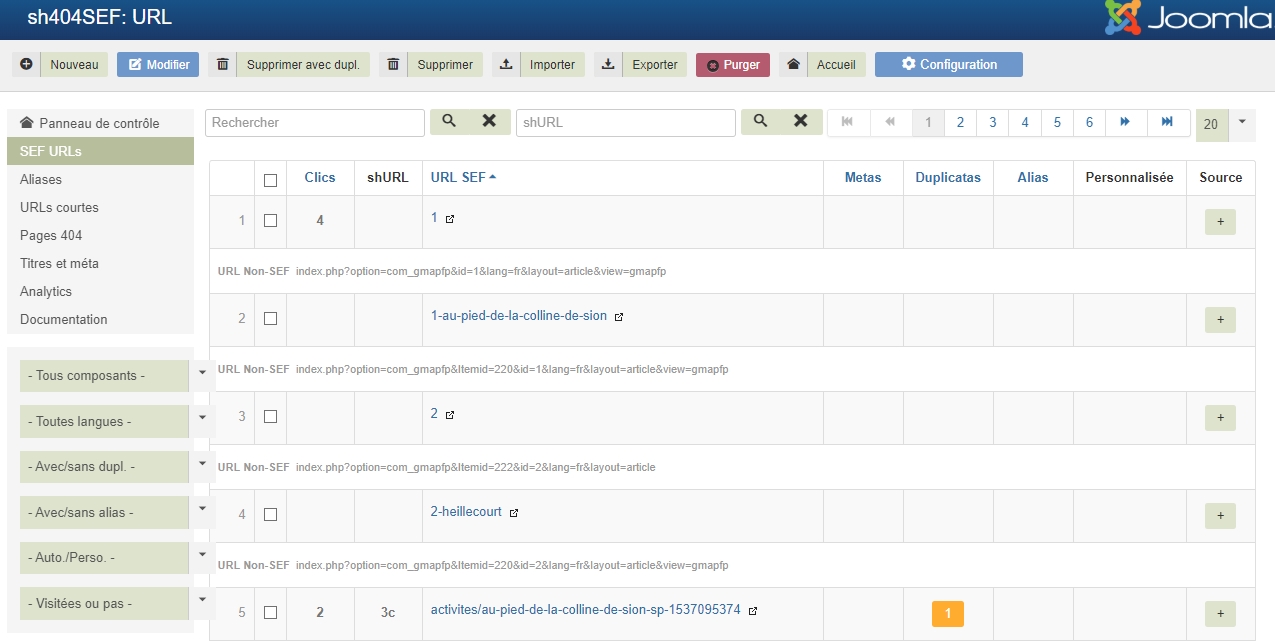
Task: Click the Nouveau plus icon
Action: point(26,64)
